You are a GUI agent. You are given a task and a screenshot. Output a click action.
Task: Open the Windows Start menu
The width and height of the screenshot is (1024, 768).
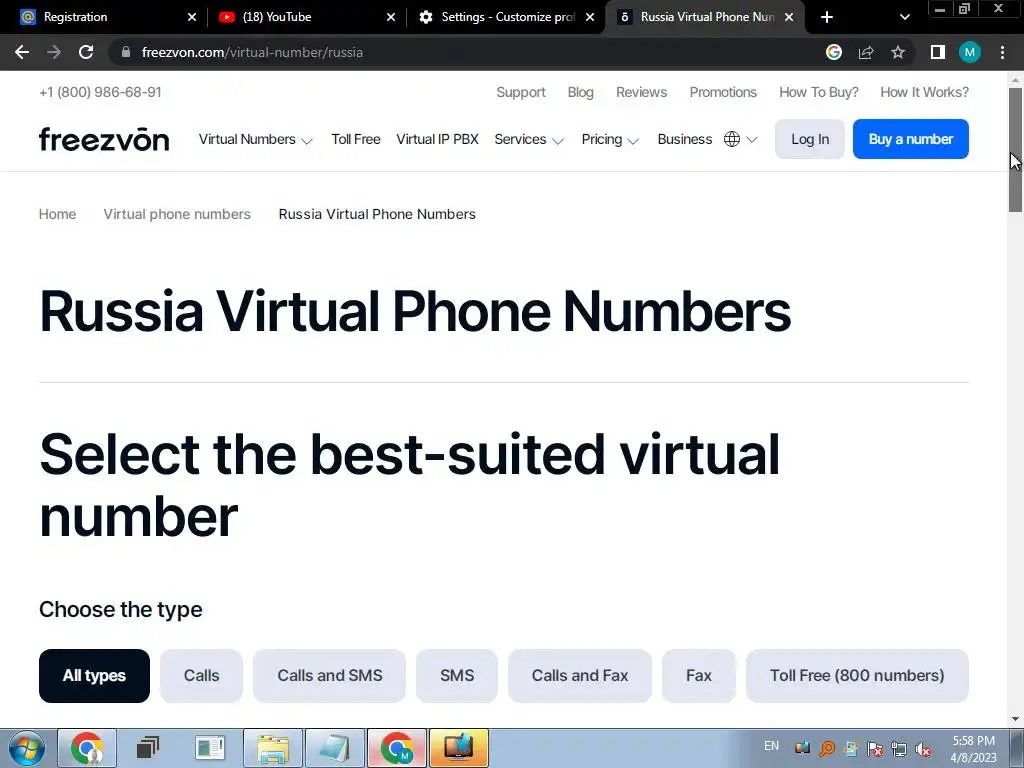(x=26, y=748)
